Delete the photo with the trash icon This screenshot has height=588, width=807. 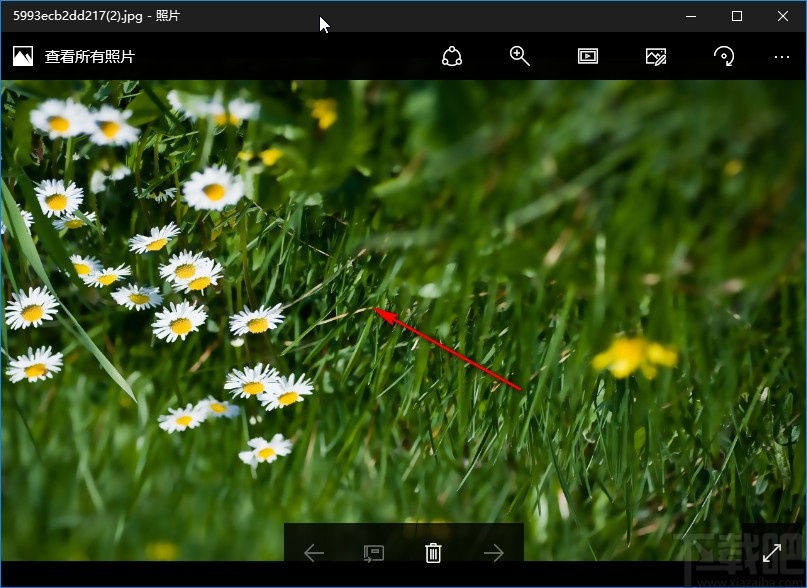(x=433, y=553)
